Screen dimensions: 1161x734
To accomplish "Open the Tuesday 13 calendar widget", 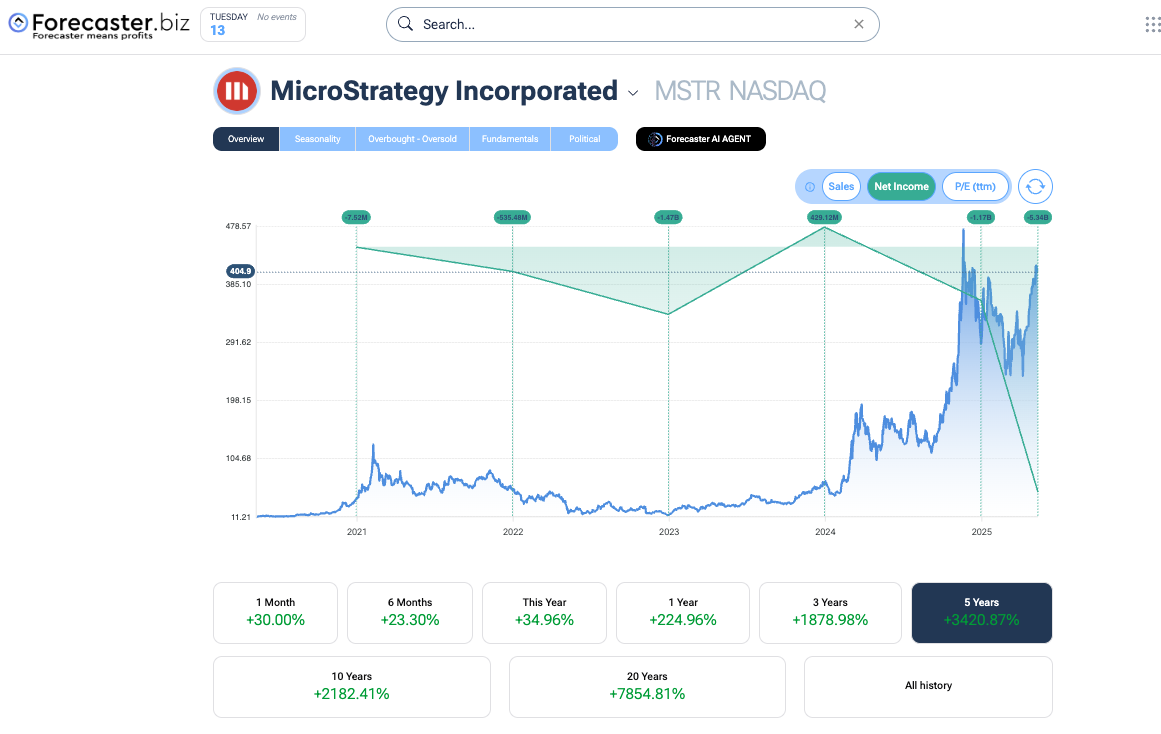I will click(x=253, y=25).
